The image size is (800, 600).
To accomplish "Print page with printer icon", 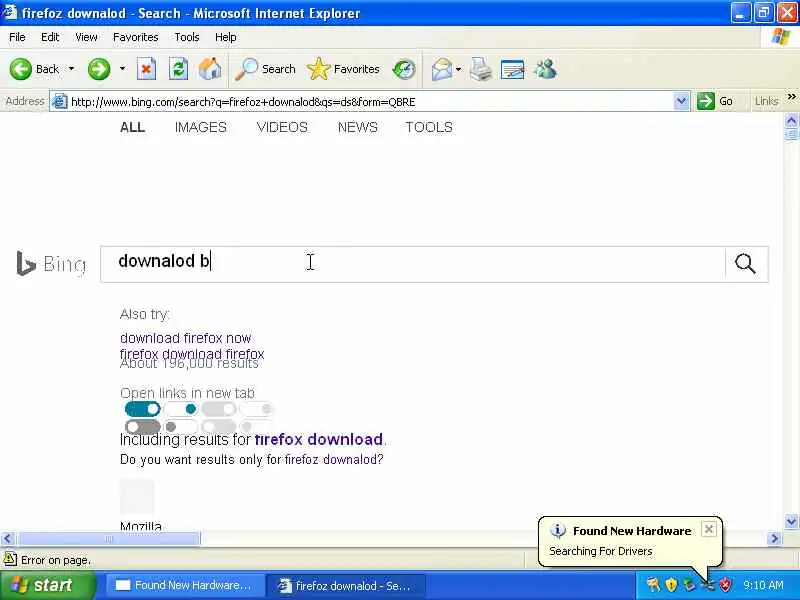I will click(481, 69).
